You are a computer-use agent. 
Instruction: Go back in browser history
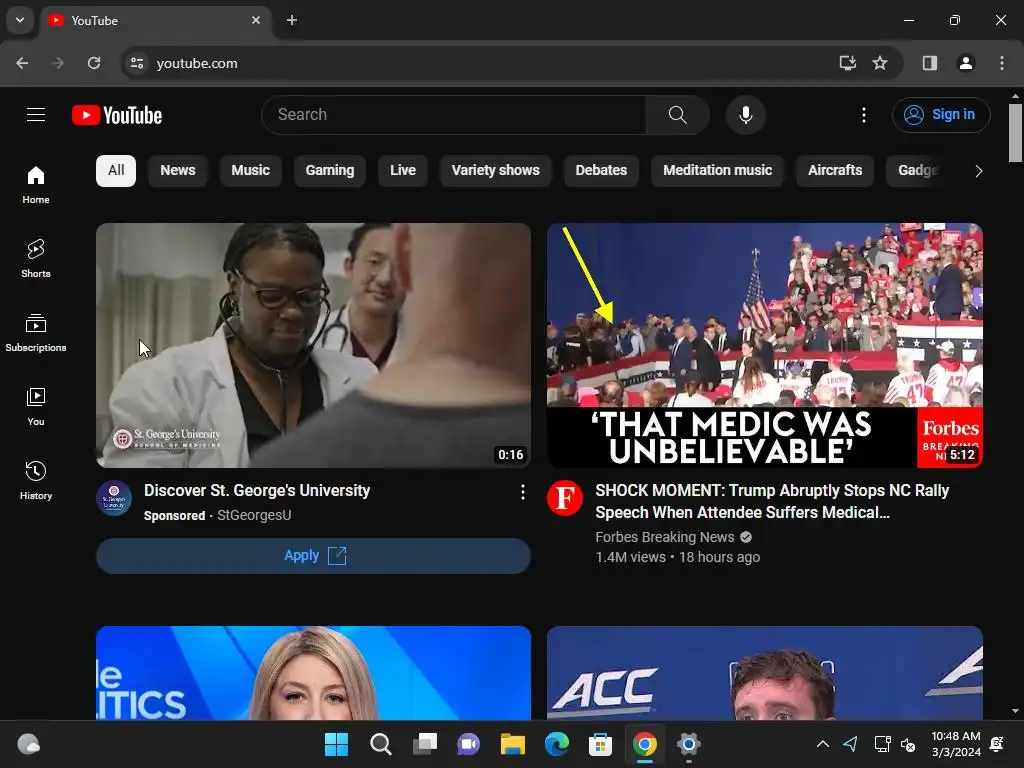pos(22,63)
